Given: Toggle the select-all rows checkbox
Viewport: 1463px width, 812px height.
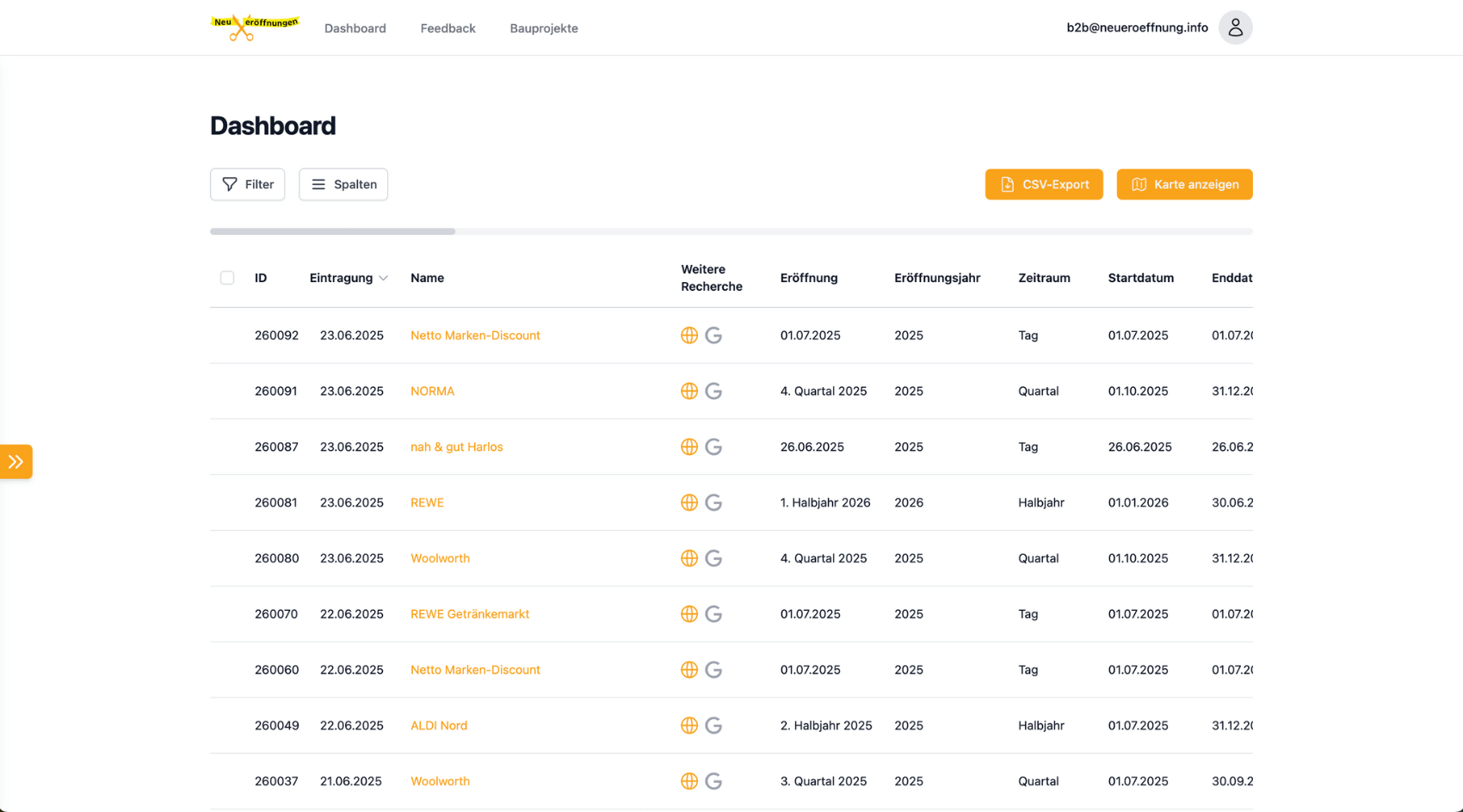Looking at the screenshot, I should (x=227, y=278).
